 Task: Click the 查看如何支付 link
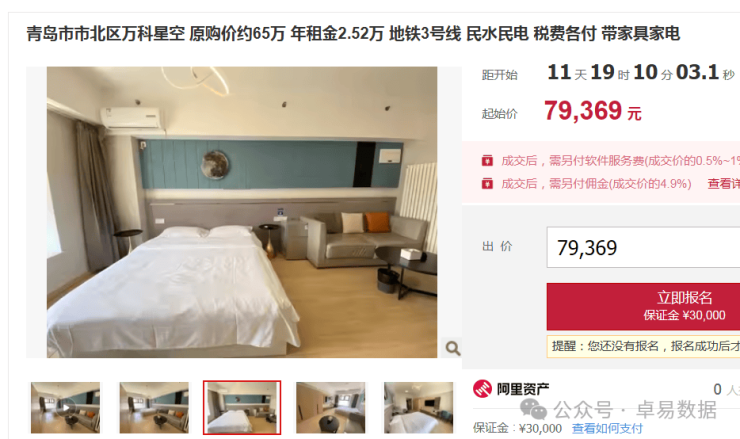tap(607, 429)
